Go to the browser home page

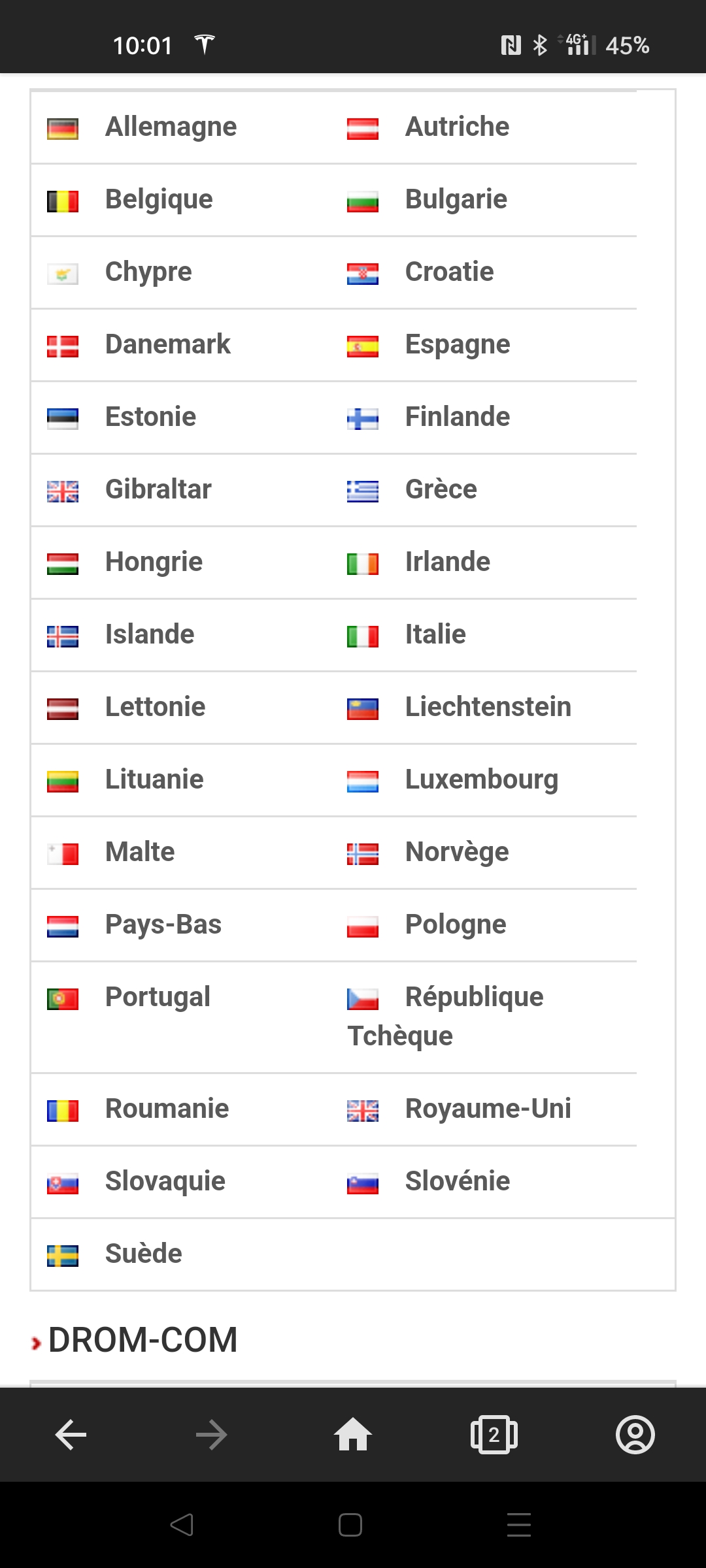click(x=353, y=1434)
